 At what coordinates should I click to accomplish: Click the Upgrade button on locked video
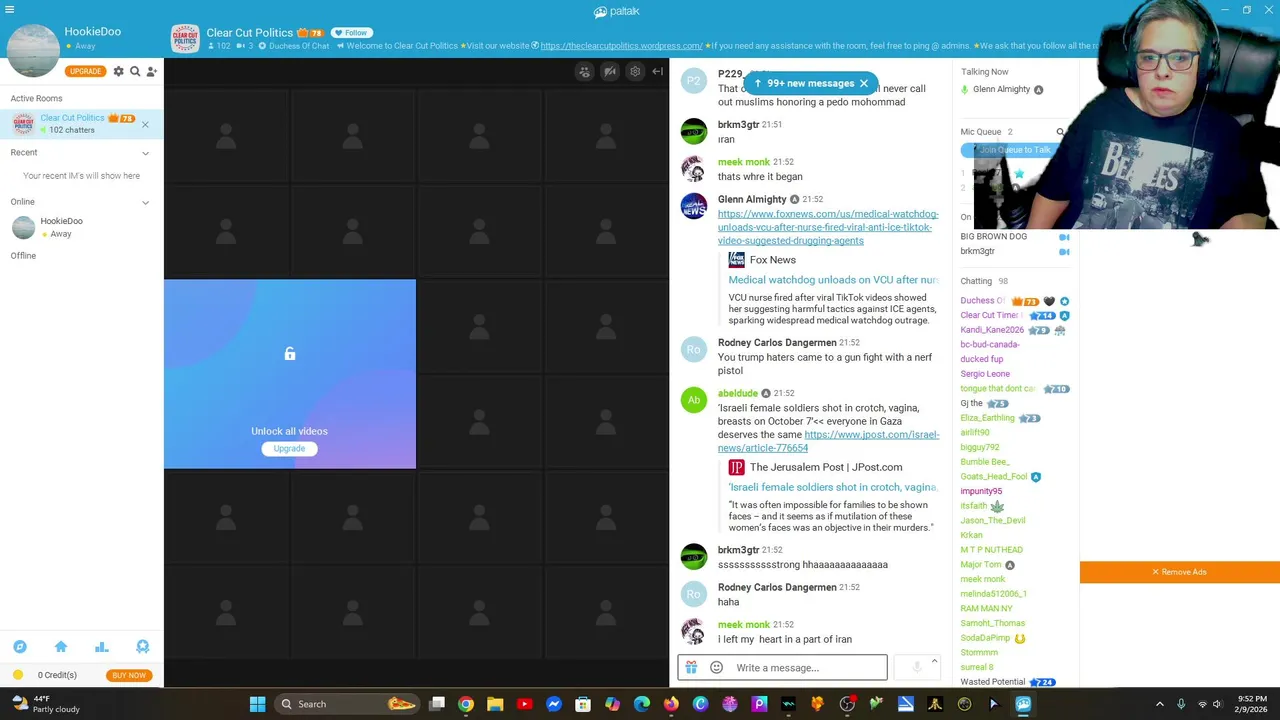point(289,449)
